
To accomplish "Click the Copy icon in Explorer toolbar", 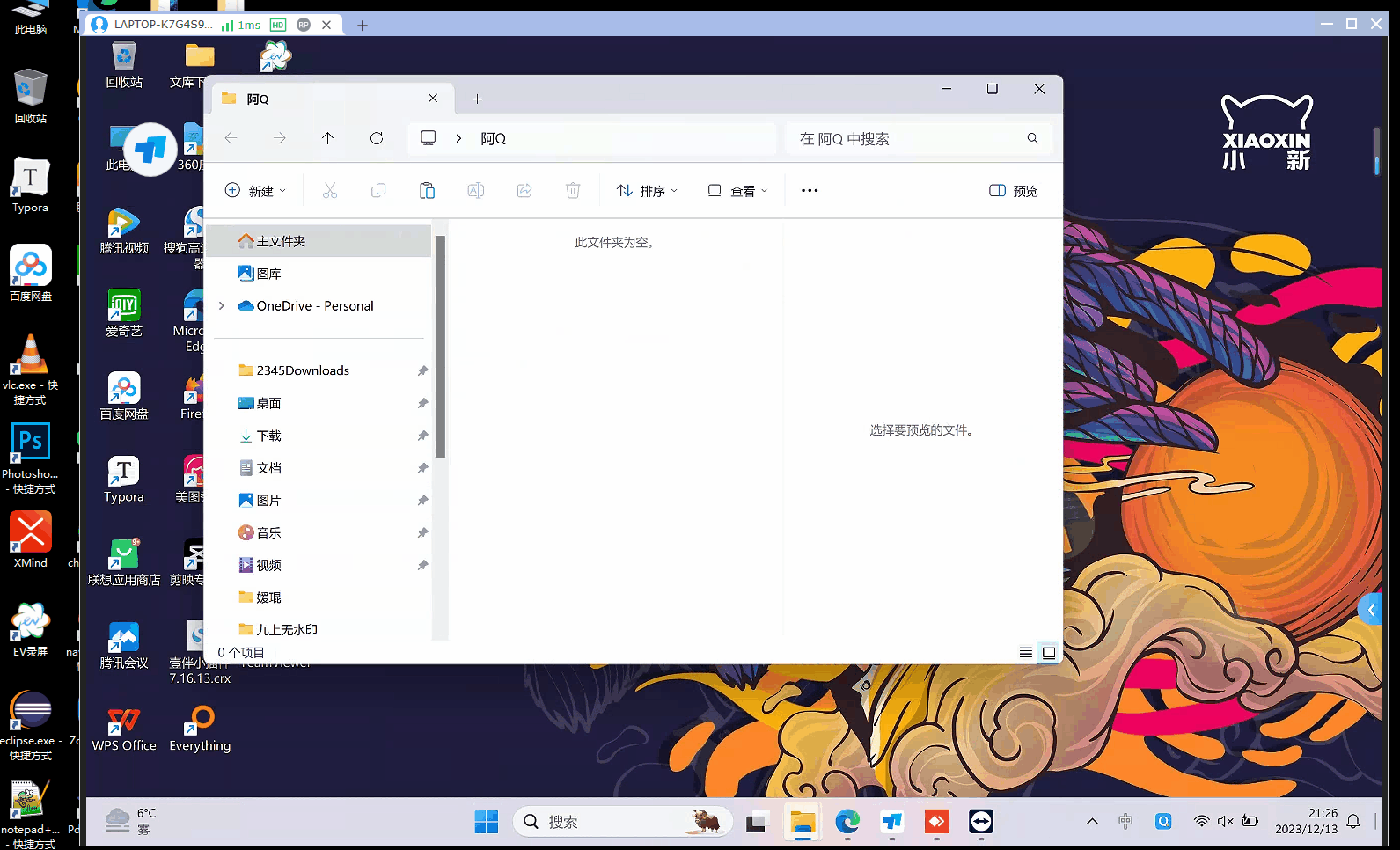I will click(x=378, y=190).
